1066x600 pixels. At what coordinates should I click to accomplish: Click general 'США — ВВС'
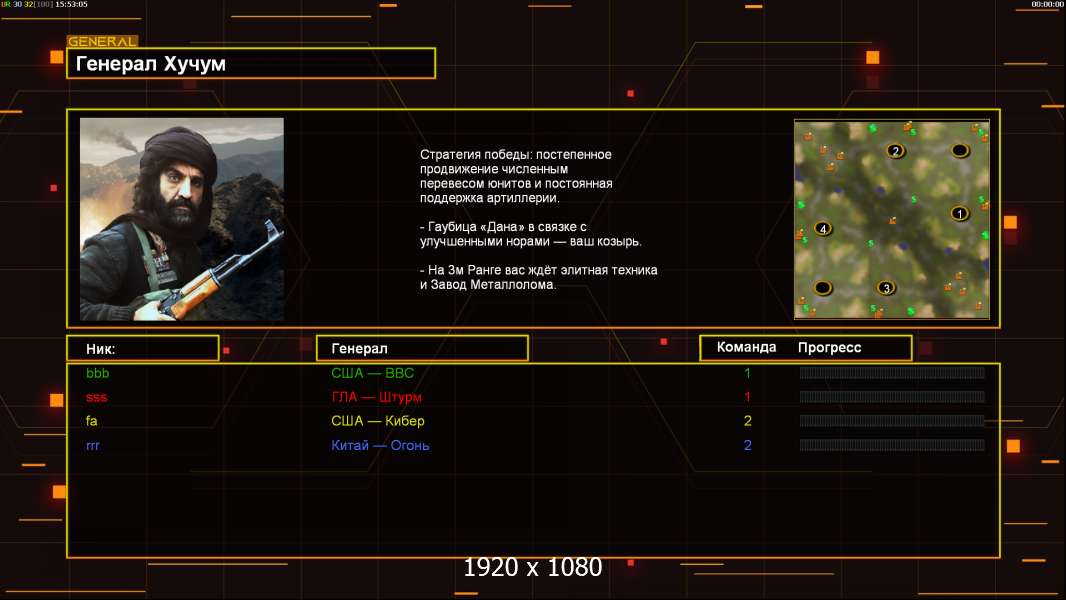click(x=373, y=373)
